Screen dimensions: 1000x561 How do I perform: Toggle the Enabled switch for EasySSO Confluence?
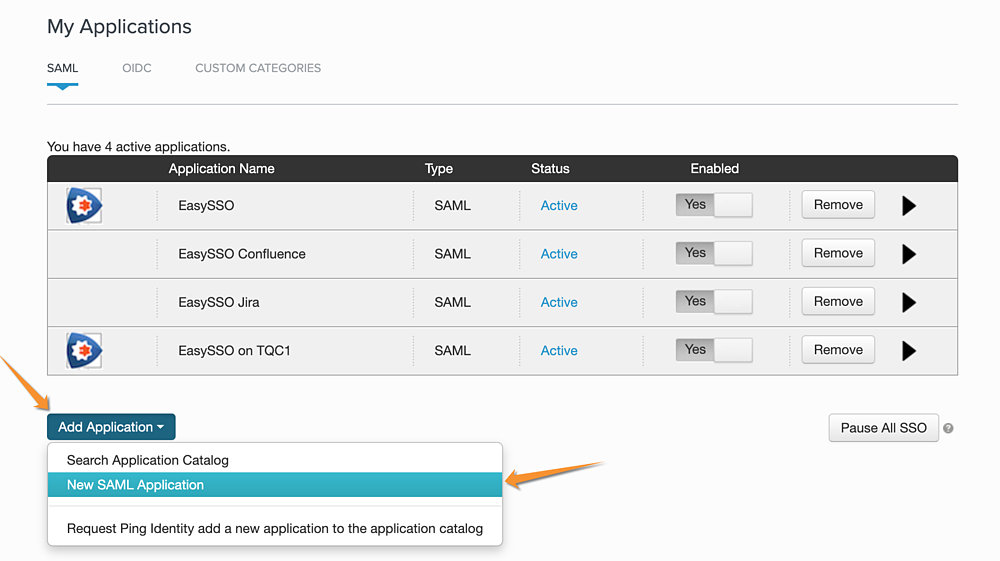714,253
